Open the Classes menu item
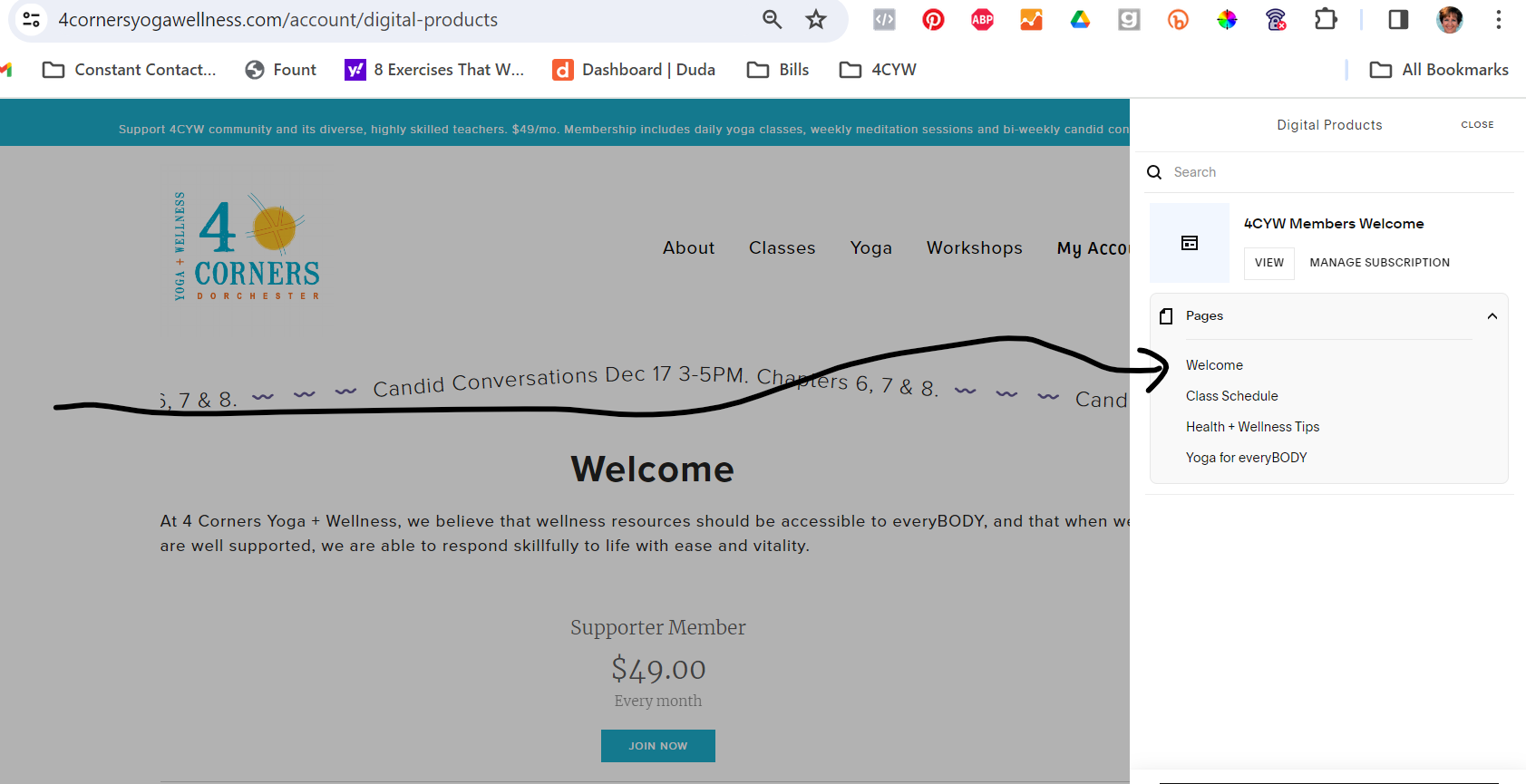 click(x=782, y=248)
